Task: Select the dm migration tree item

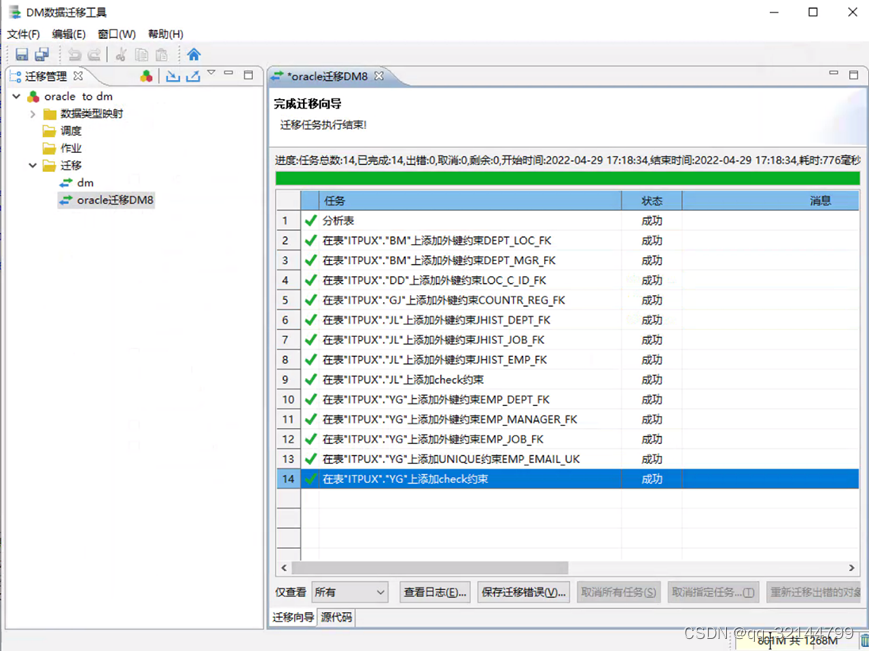Action: tap(85, 183)
